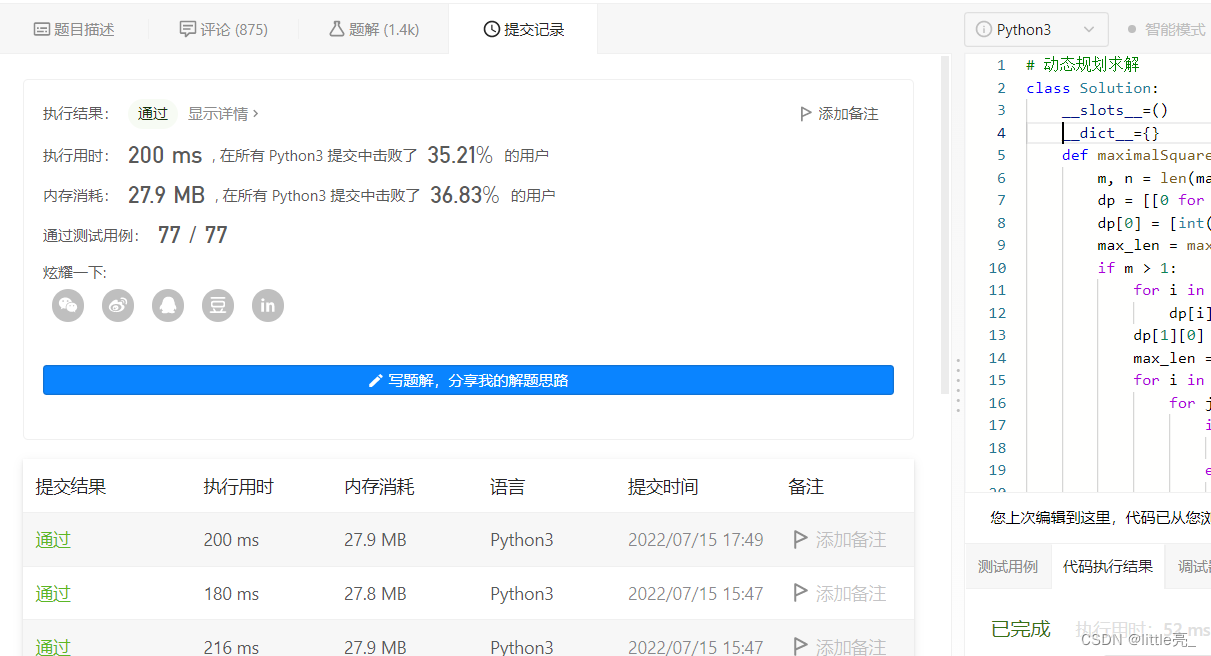Click 提交结果 column header
This screenshot has height=656, width=1211.
click(x=70, y=487)
